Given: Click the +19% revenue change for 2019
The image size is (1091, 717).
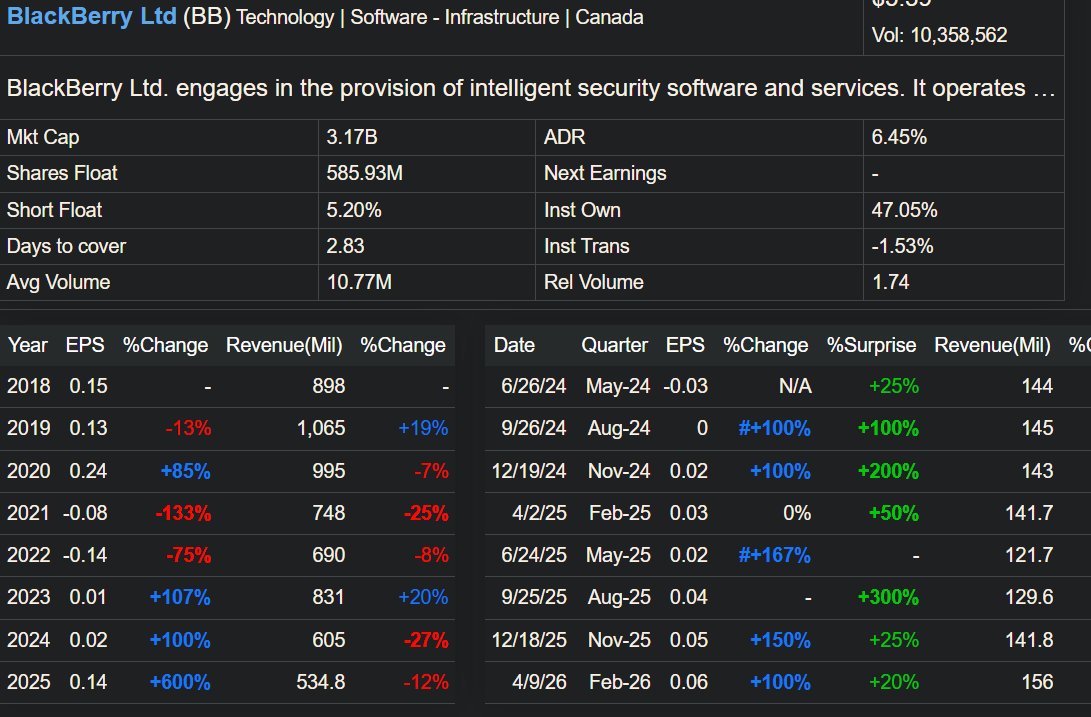Looking at the screenshot, I should [x=423, y=428].
